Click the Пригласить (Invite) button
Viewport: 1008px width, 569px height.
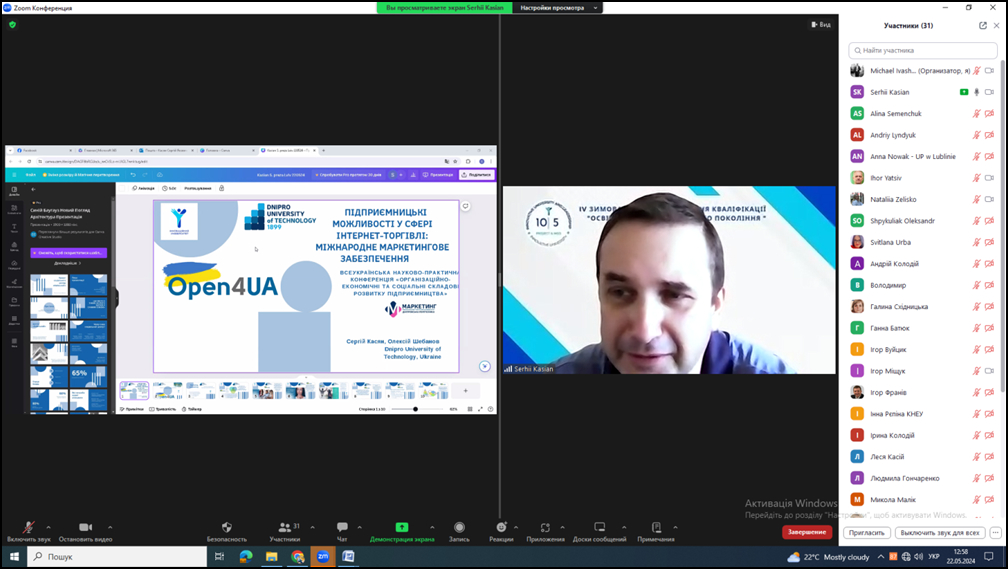(866, 533)
